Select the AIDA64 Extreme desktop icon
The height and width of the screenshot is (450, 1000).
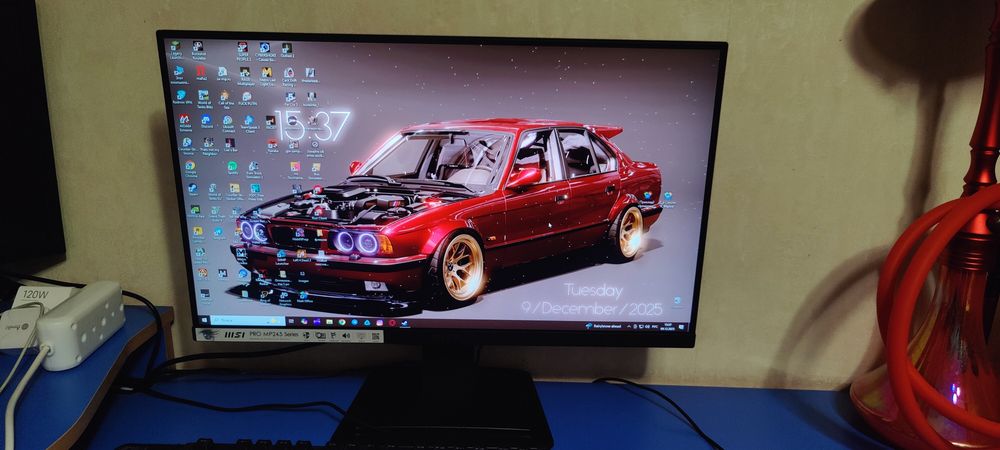click(x=185, y=124)
